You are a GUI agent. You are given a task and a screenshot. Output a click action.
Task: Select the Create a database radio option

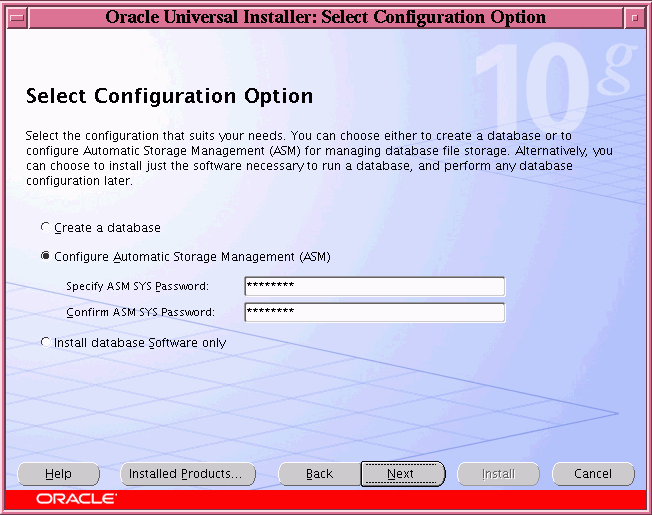pyautogui.click(x=45, y=228)
